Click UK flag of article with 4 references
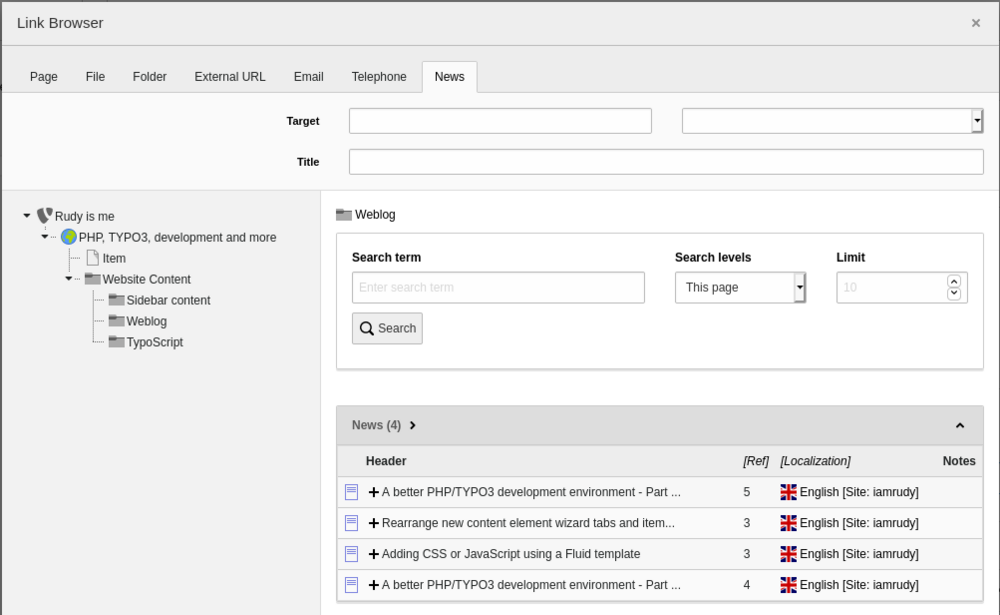Viewport: 1000px width, 615px height. click(x=788, y=585)
